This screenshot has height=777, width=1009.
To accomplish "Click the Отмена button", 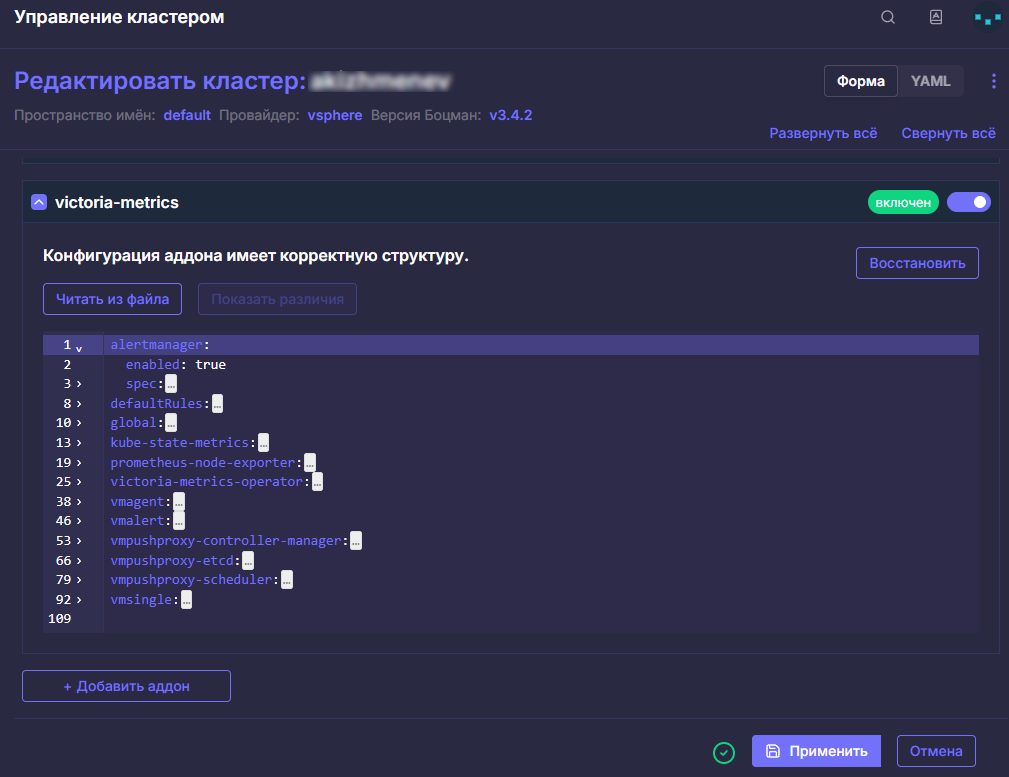I will click(936, 751).
